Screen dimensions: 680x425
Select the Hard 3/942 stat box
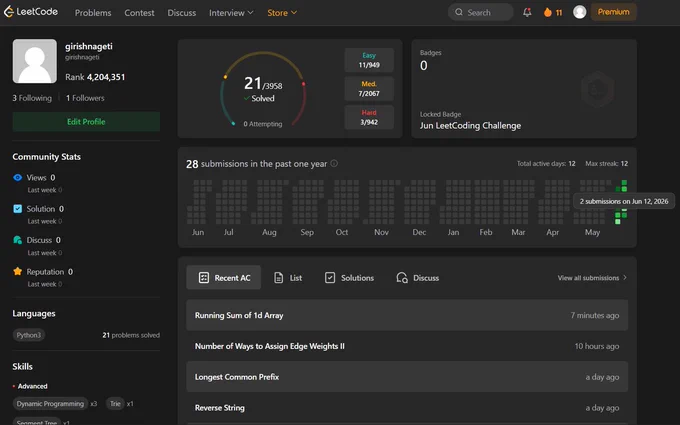[x=369, y=117]
